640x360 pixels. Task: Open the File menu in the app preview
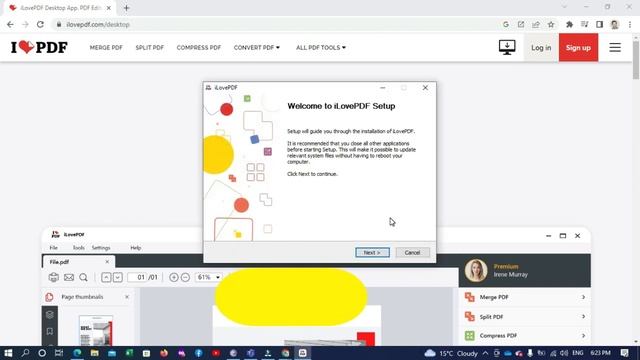pos(53,248)
